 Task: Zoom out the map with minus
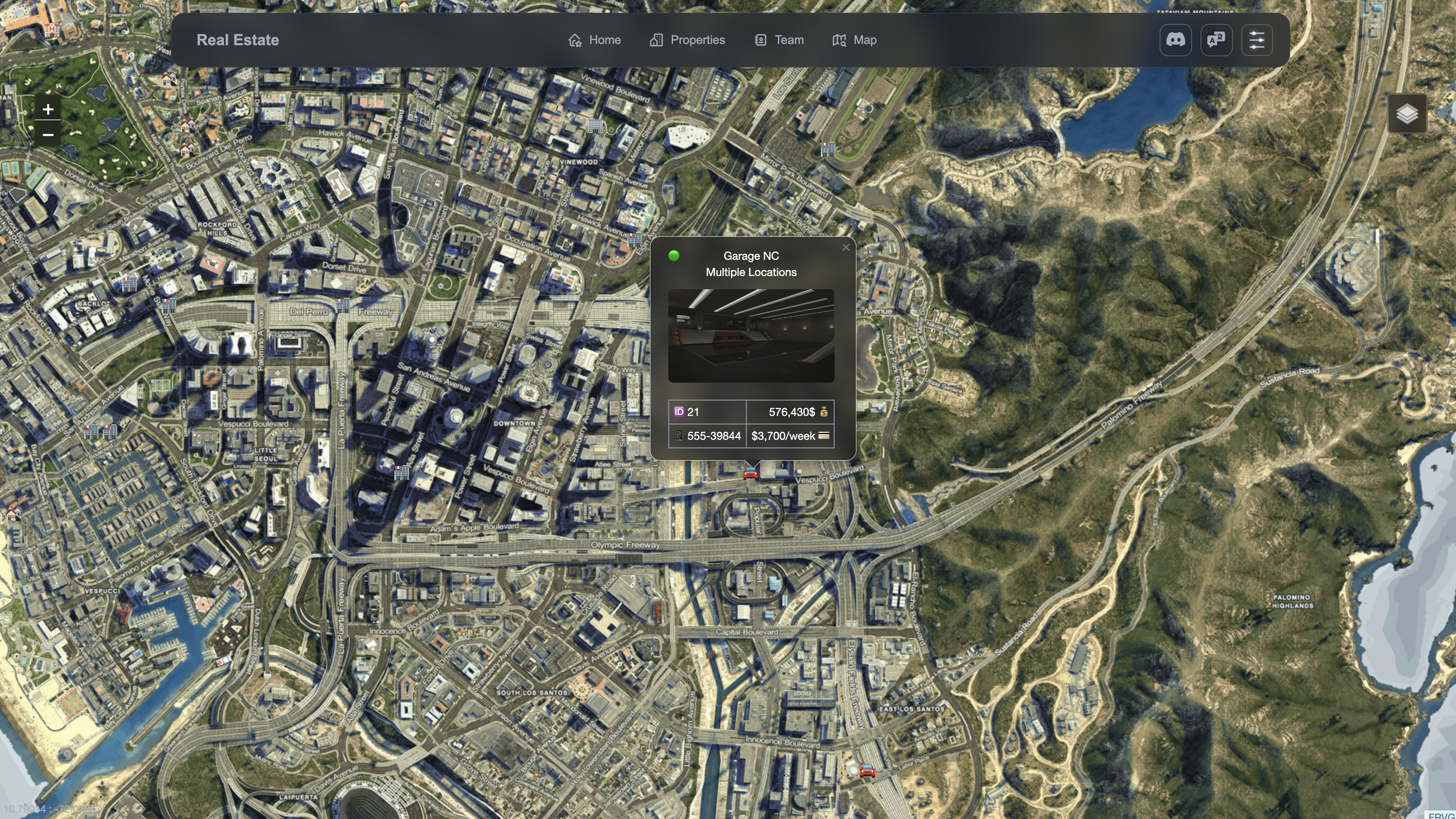(x=48, y=134)
